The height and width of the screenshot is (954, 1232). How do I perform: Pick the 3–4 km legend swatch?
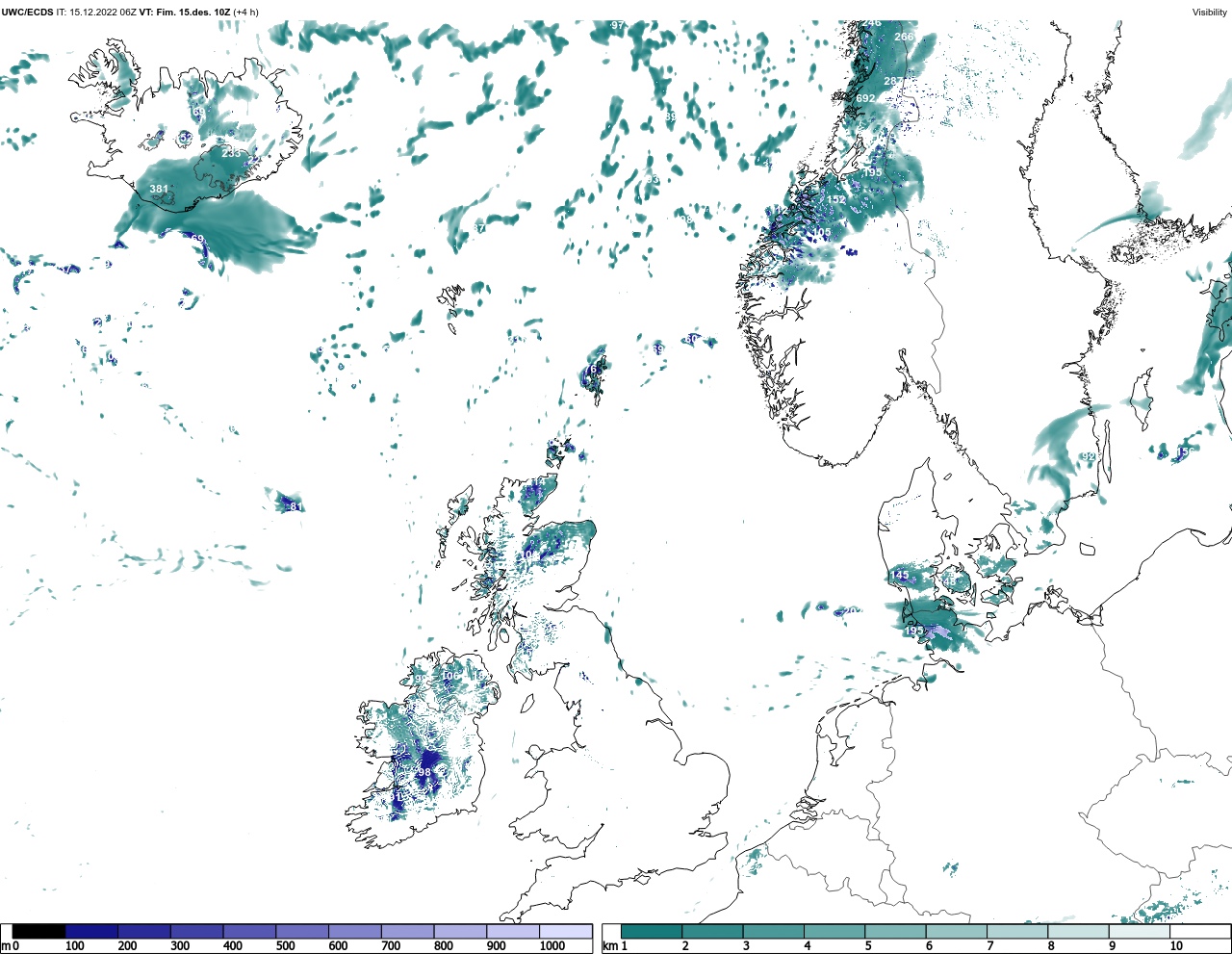(x=773, y=931)
